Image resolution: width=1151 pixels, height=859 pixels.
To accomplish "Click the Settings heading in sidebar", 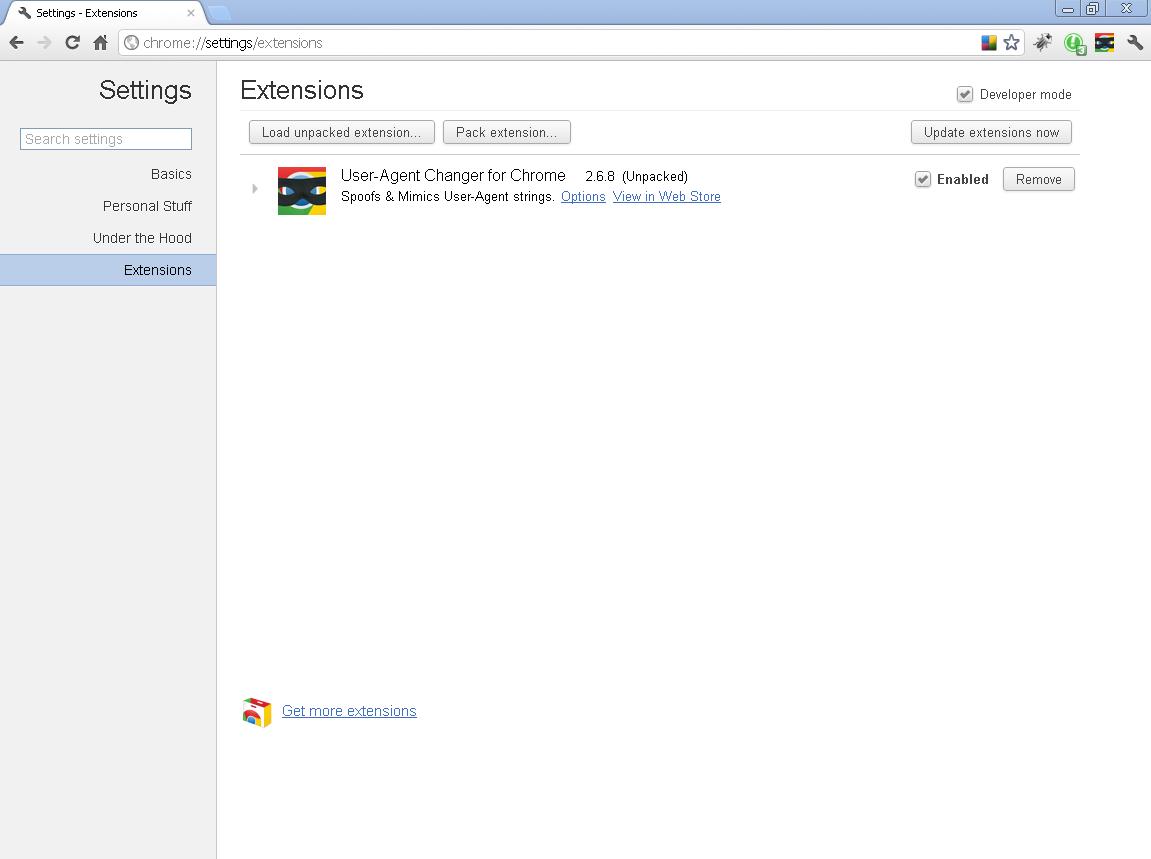I will (145, 90).
